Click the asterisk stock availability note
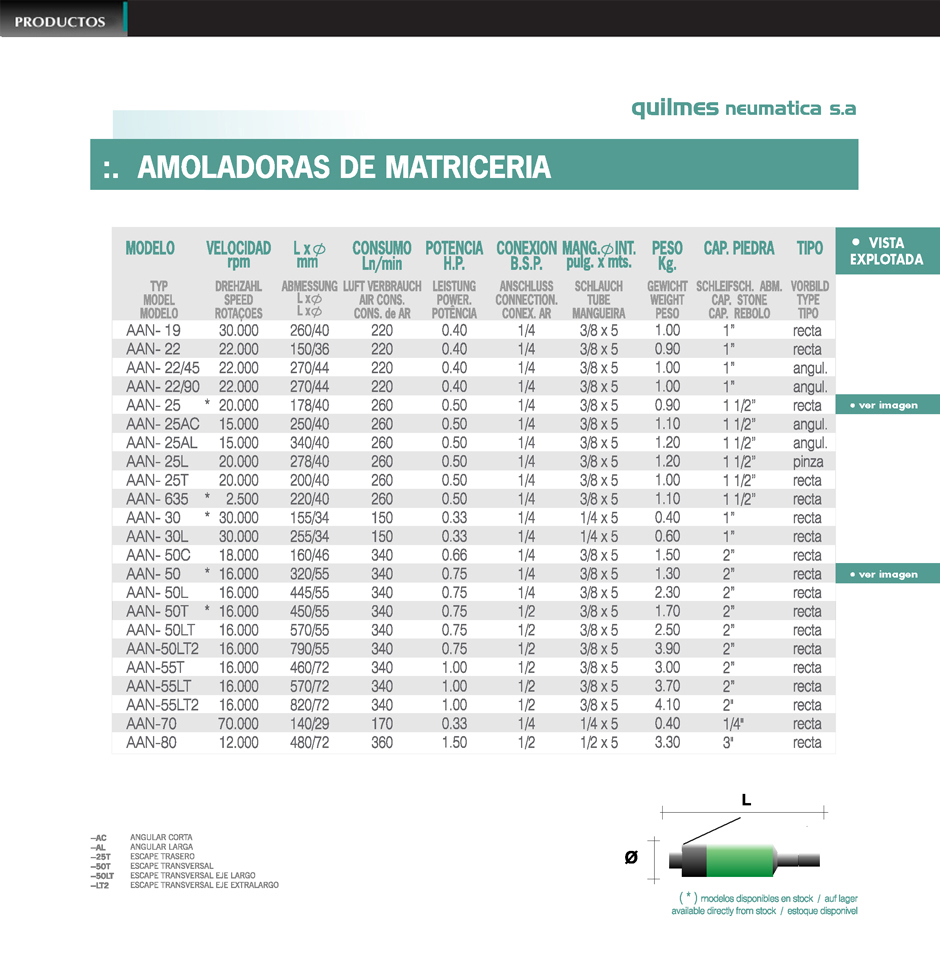The width and height of the screenshot is (940, 960). tap(765, 905)
